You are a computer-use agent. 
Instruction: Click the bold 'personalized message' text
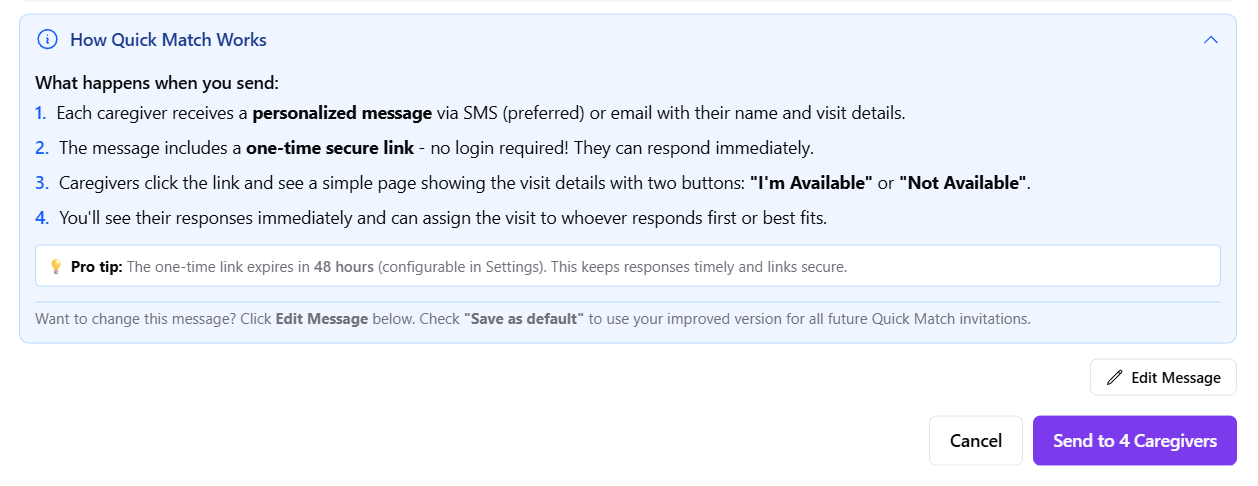pos(342,113)
